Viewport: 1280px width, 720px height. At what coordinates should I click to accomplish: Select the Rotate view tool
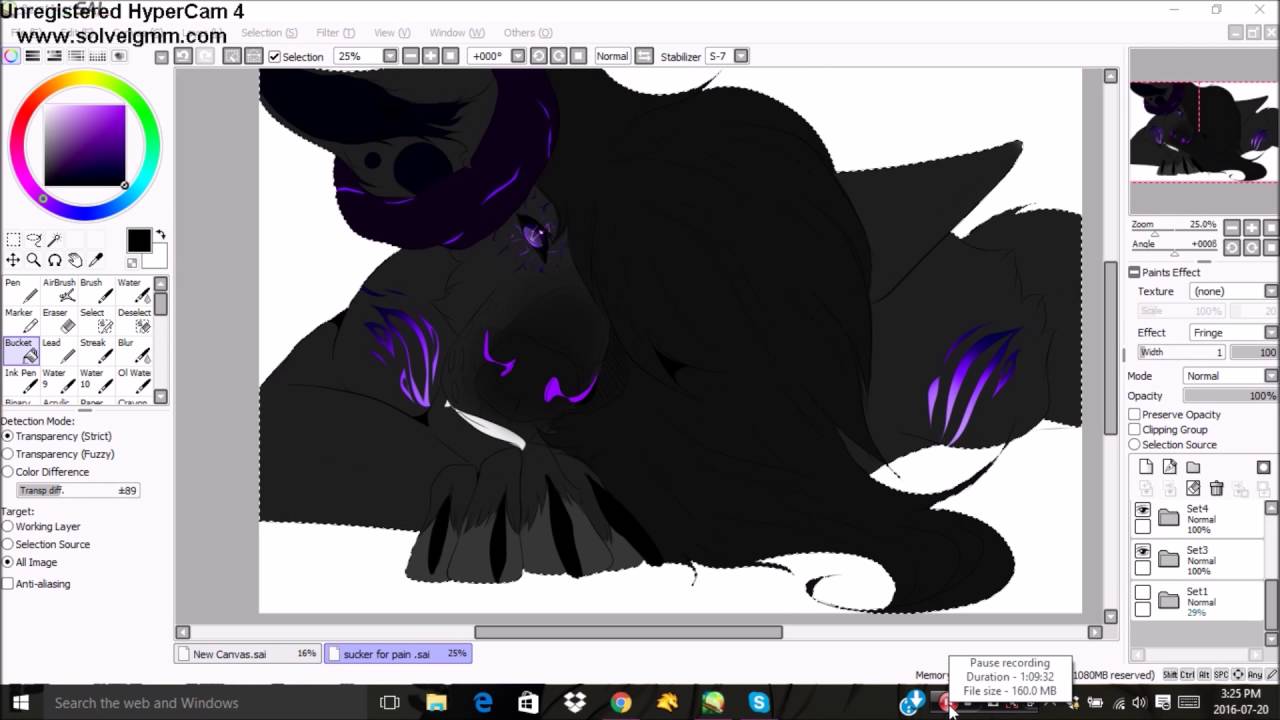coord(55,260)
